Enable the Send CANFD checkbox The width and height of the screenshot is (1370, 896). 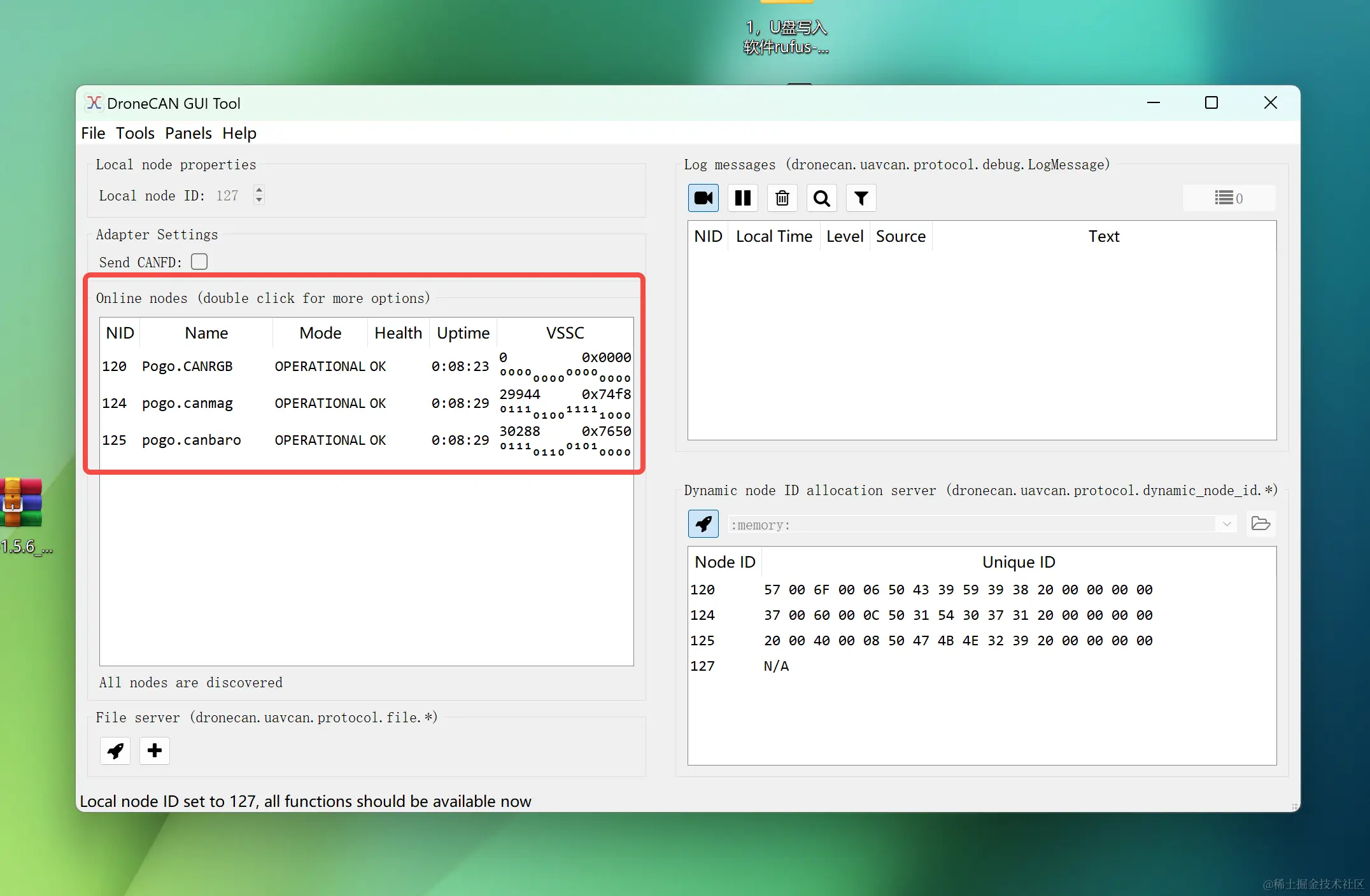199,262
